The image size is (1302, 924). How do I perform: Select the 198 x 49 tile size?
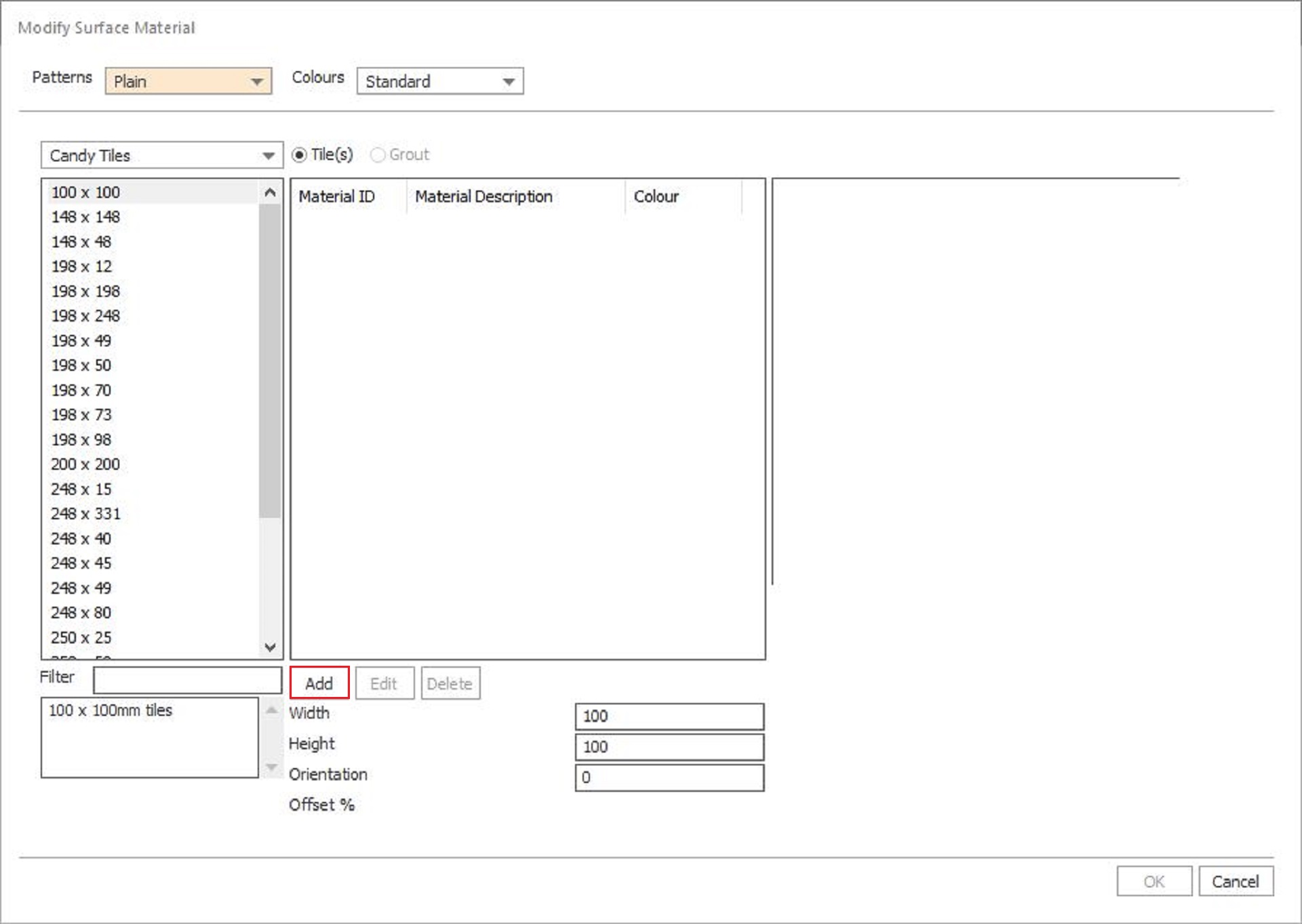152,341
